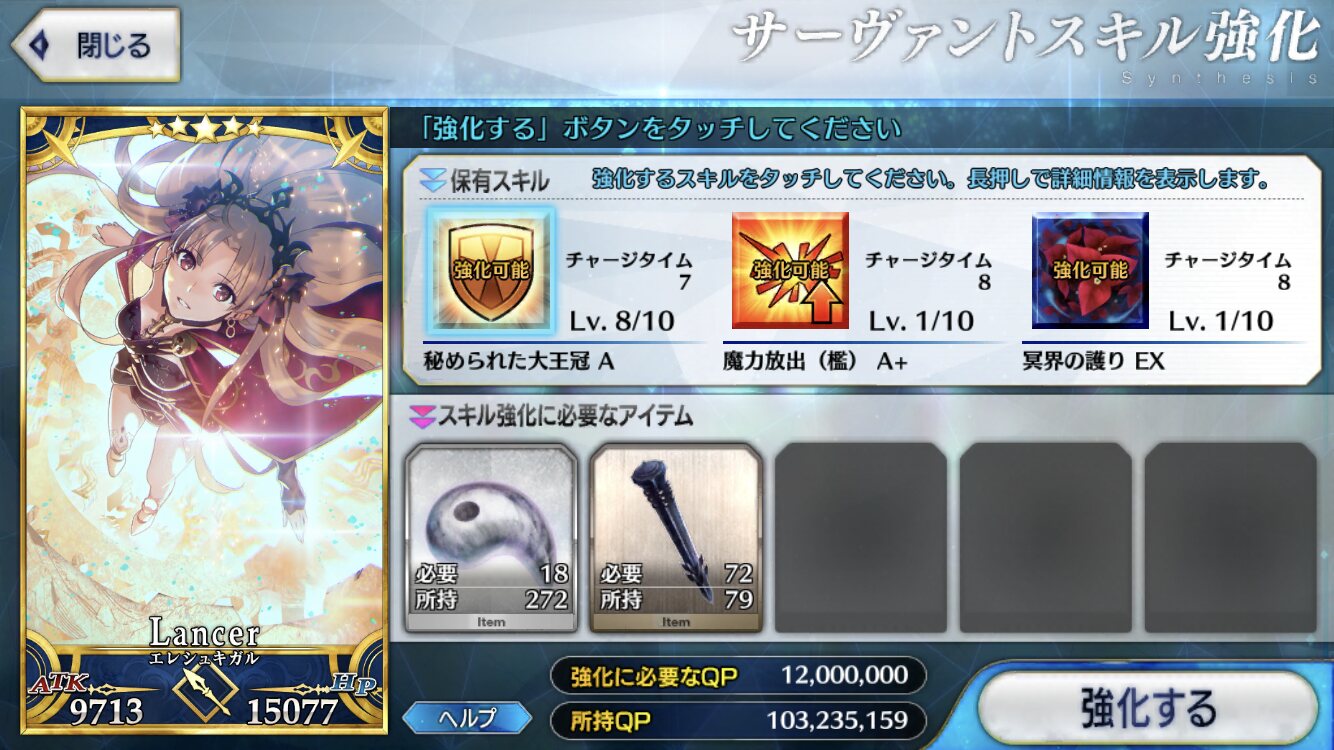
Task: Collapse the スキル強化に必要なアイテム section arrow
Action: pos(423,415)
